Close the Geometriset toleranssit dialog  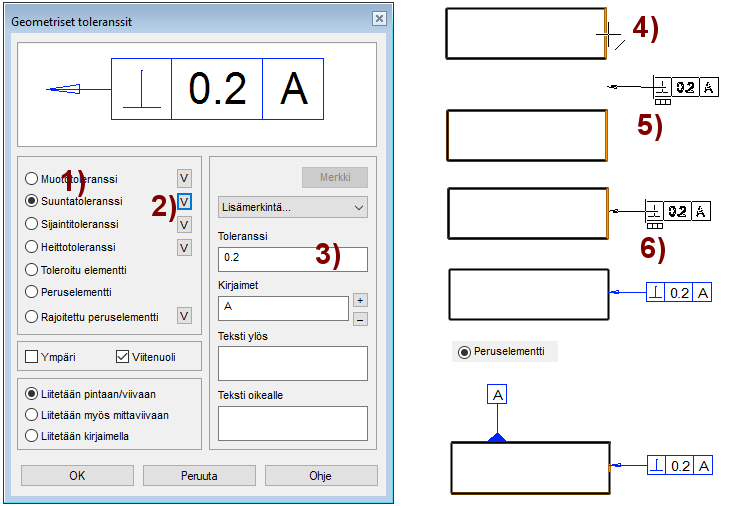click(379, 19)
